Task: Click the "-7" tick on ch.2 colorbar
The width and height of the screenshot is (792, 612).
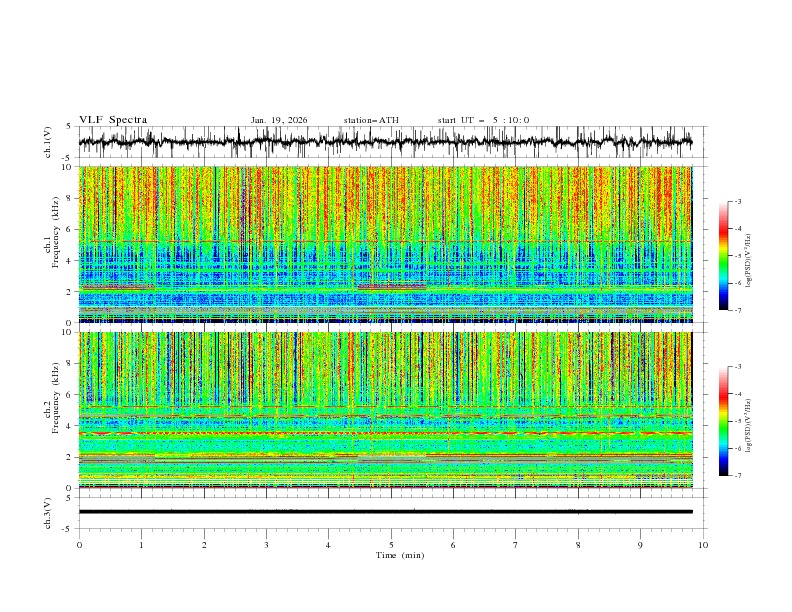Action: pyautogui.click(x=737, y=476)
